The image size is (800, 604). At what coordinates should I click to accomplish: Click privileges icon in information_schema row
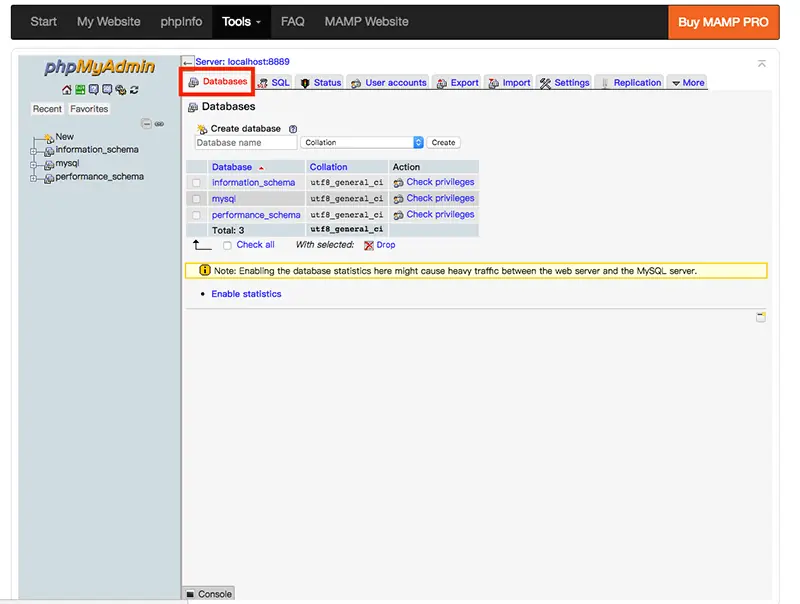[x=398, y=183]
